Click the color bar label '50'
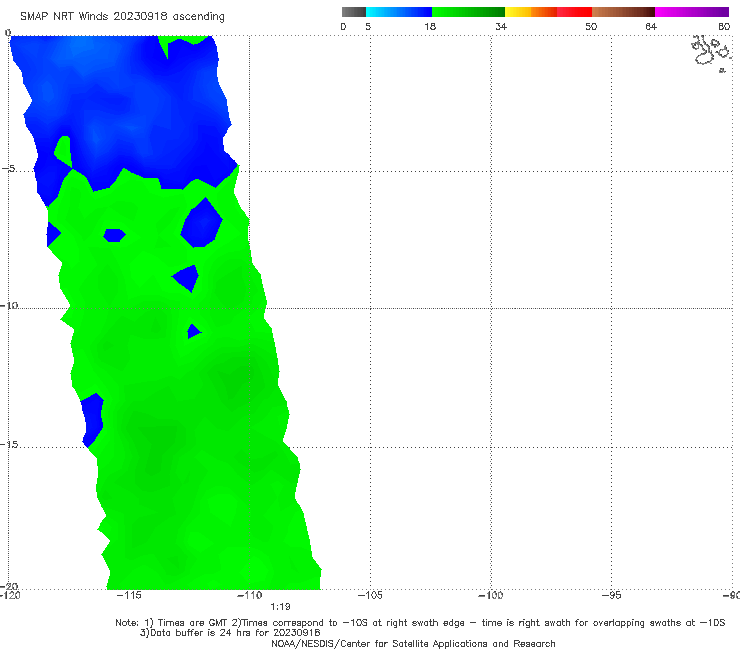Screen dimensions: 740x650 pyautogui.click(x=591, y=27)
